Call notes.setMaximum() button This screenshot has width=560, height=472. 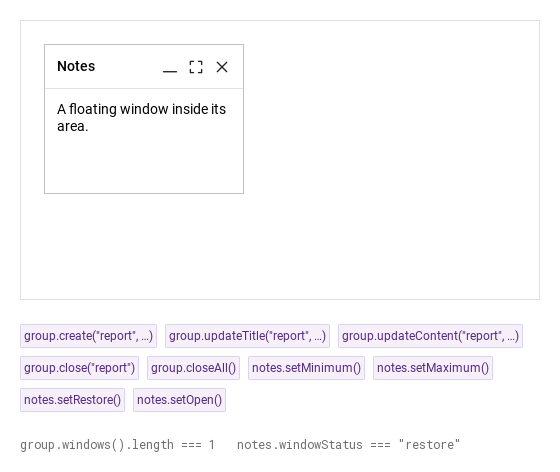pyautogui.click(x=433, y=368)
